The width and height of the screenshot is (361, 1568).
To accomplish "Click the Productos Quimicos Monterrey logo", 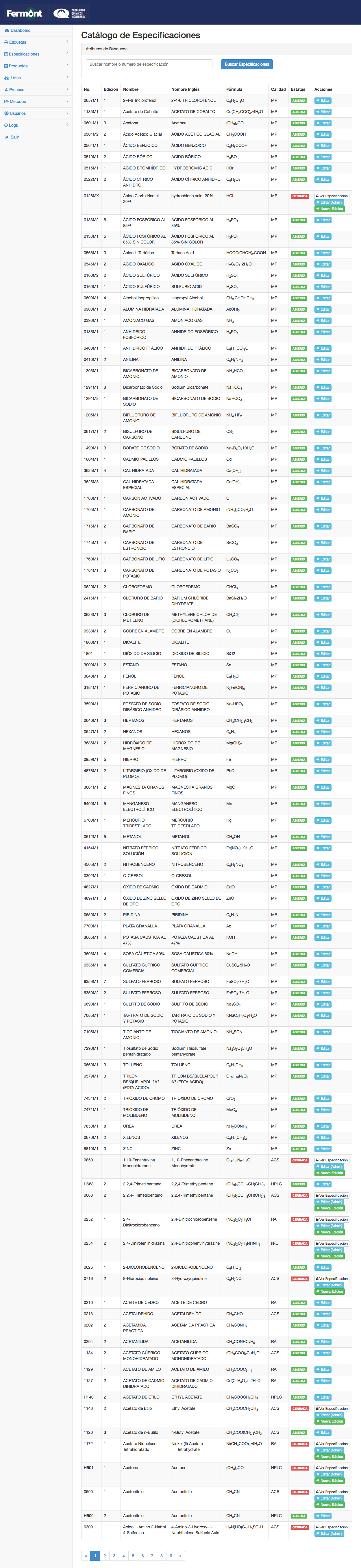I will point(69,13).
